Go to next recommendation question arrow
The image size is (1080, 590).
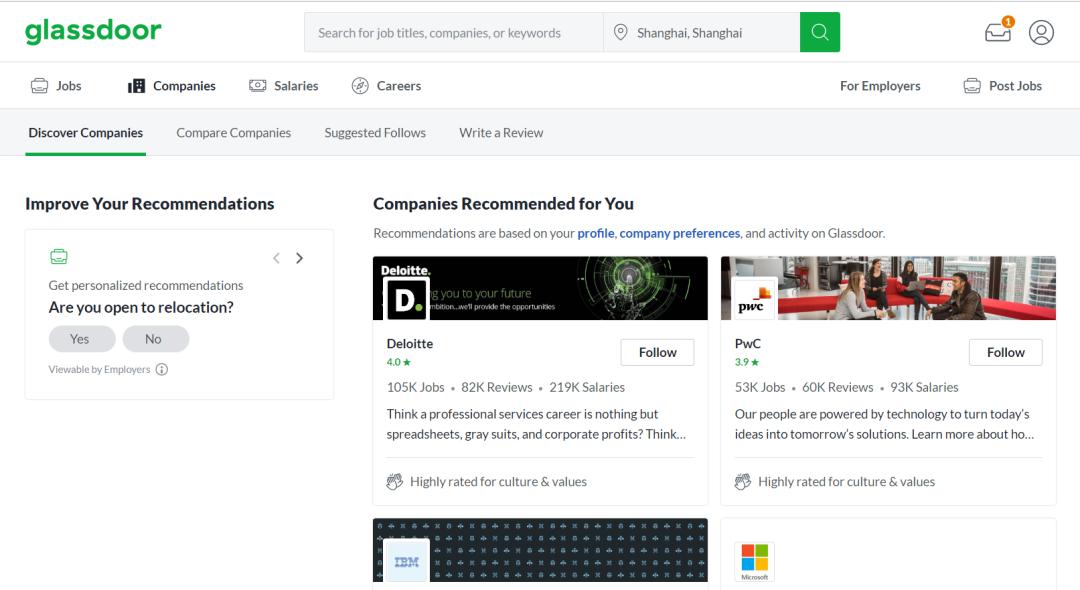(299, 258)
